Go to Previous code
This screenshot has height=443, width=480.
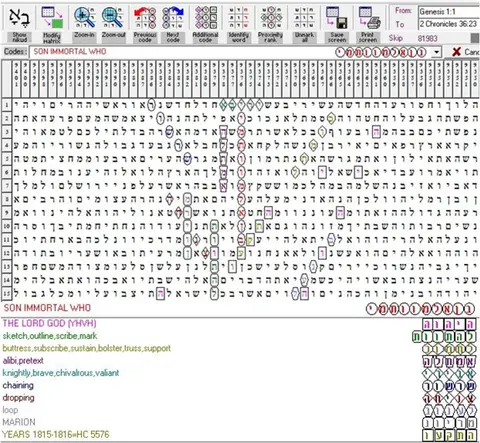145,18
